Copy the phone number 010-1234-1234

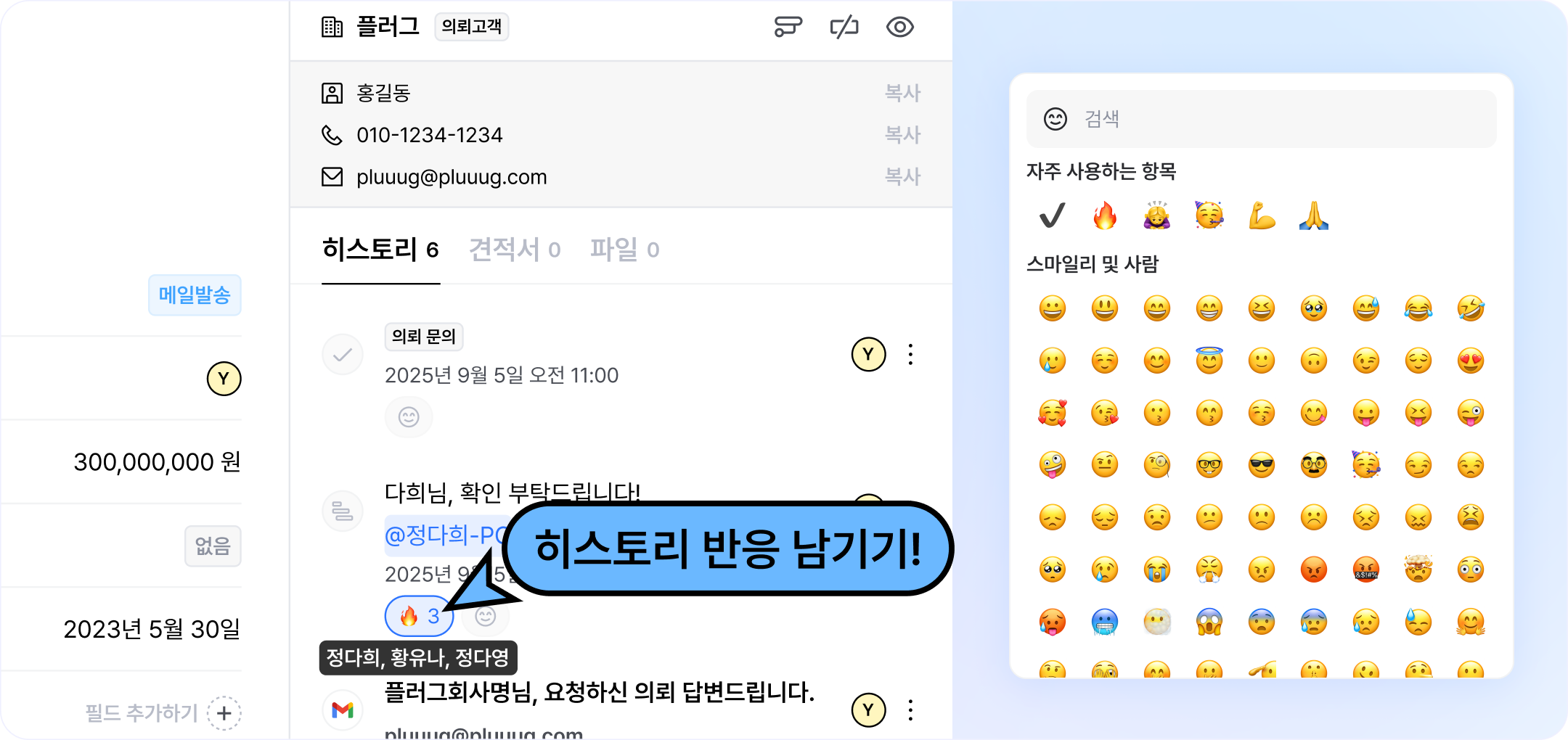coord(902,135)
